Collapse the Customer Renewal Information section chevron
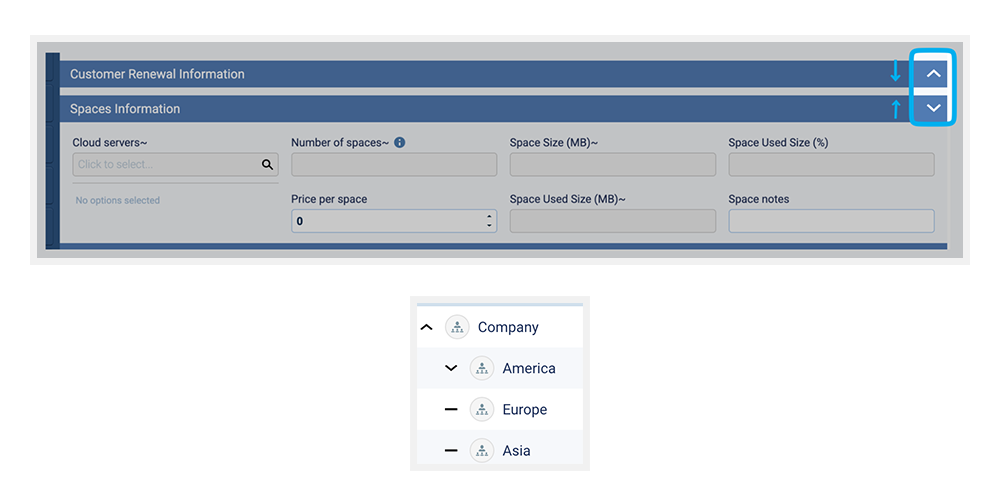 click(933, 74)
